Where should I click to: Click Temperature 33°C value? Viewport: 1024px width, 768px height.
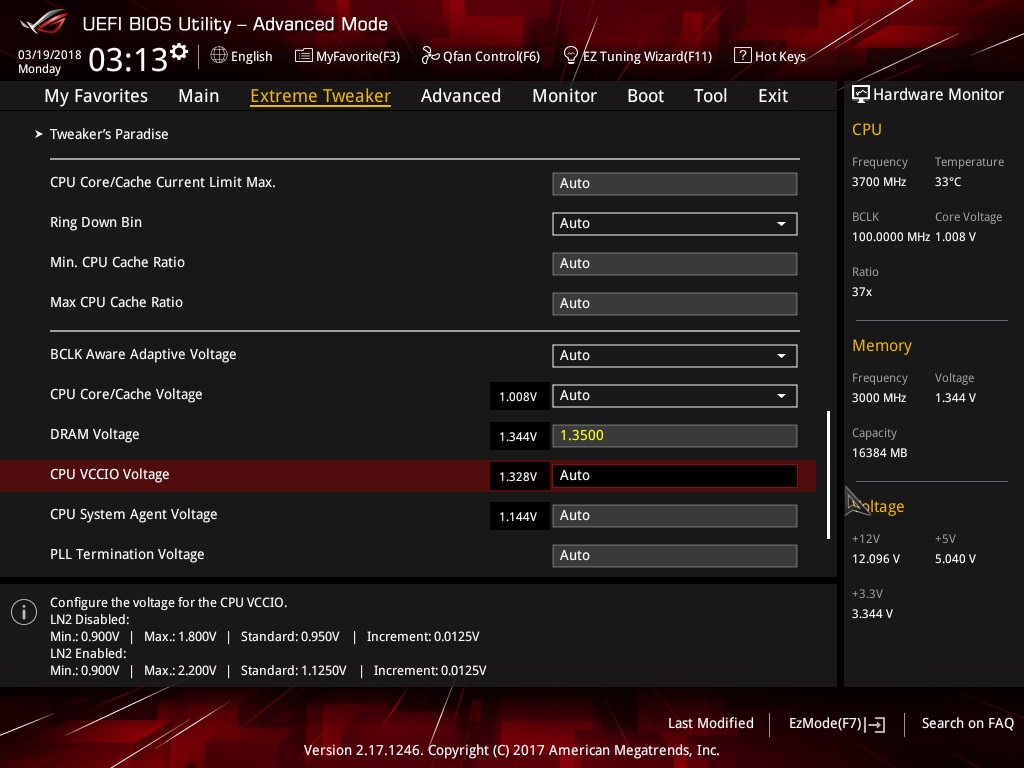[948, 182]
